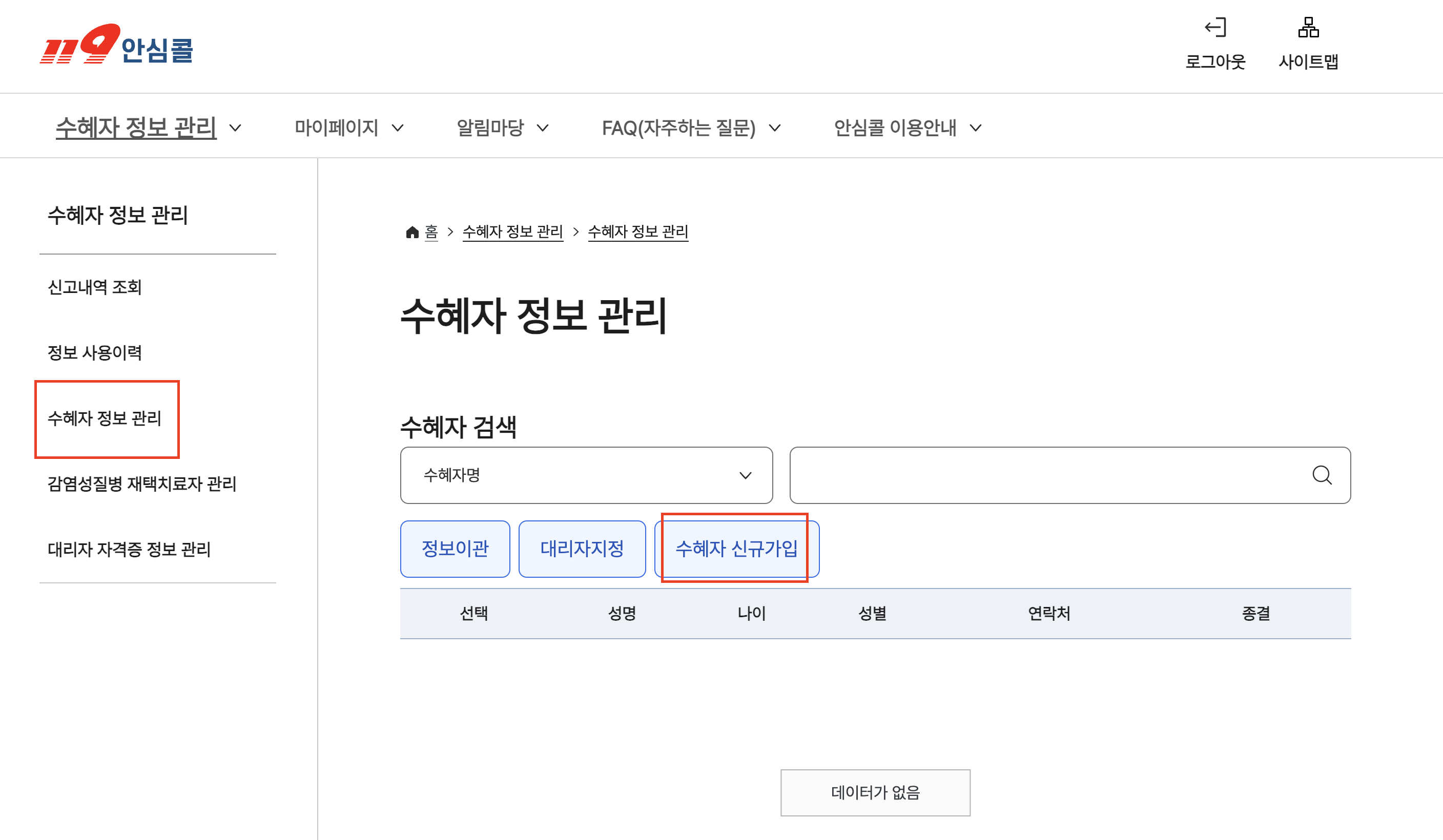This screenshot has width=1443, height=840.
Task: Expand the 알림마당 menu chevron
Action: pyautogui.click(x=543, y=128)
